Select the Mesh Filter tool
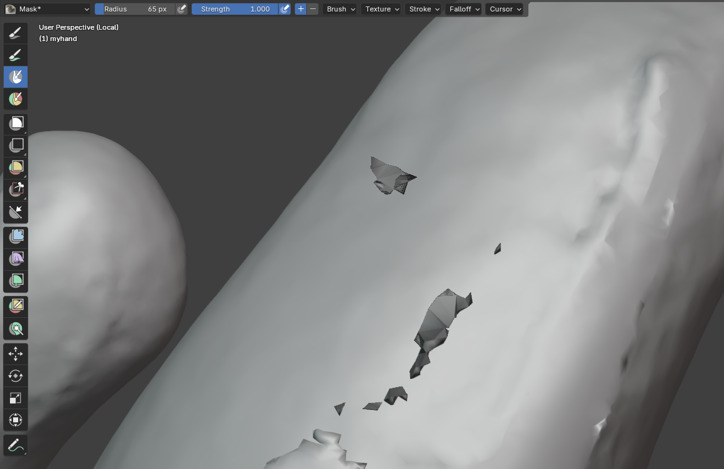 16,237
